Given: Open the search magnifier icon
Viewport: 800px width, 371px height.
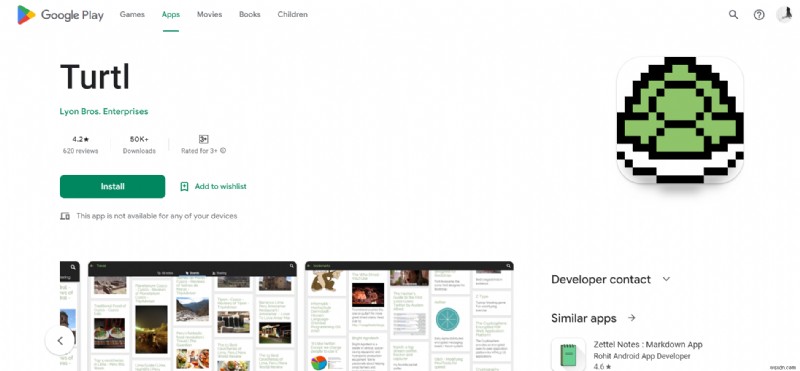Looking at the screenshot, I should pos(733,15).
